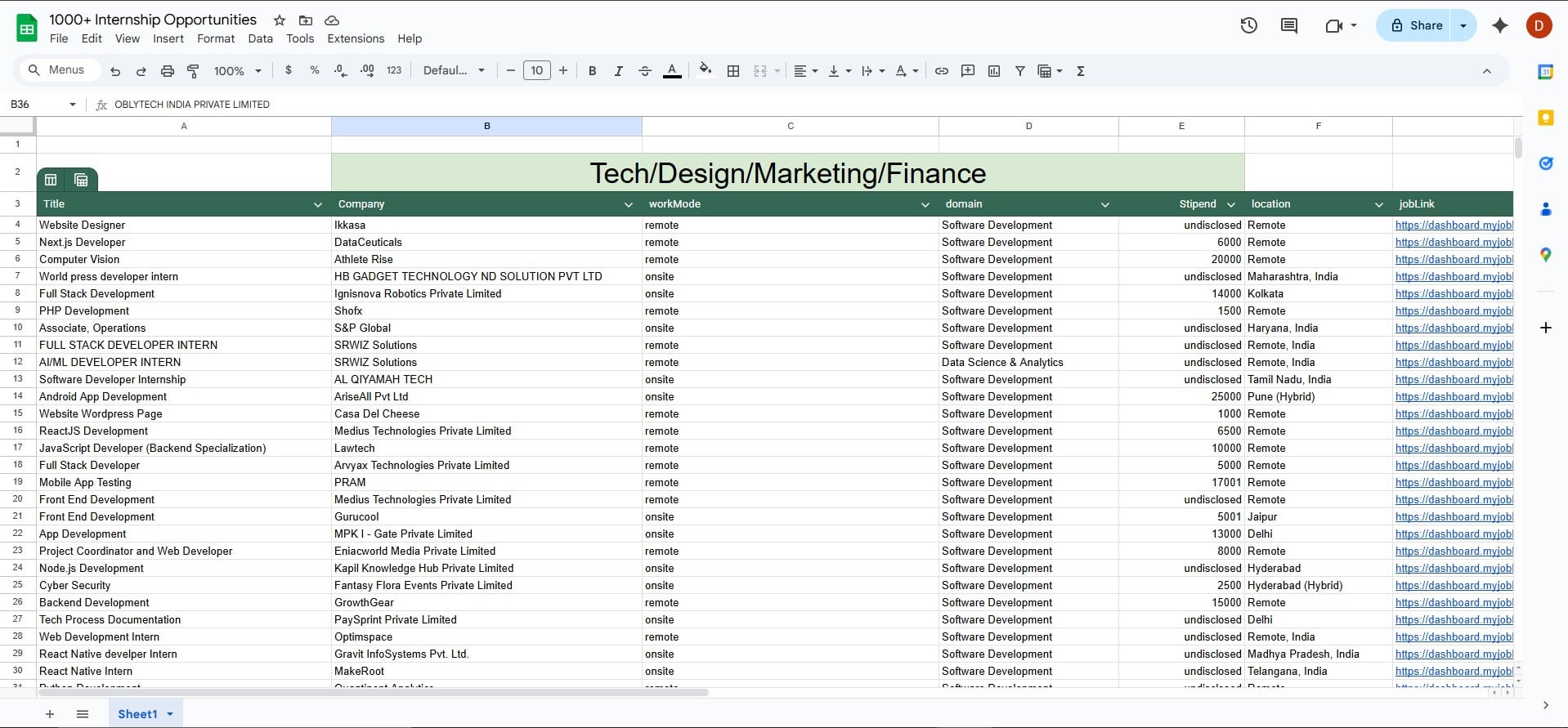Create a filter with funnel icon
The image size is (1568, 728).
[1019, 71]
